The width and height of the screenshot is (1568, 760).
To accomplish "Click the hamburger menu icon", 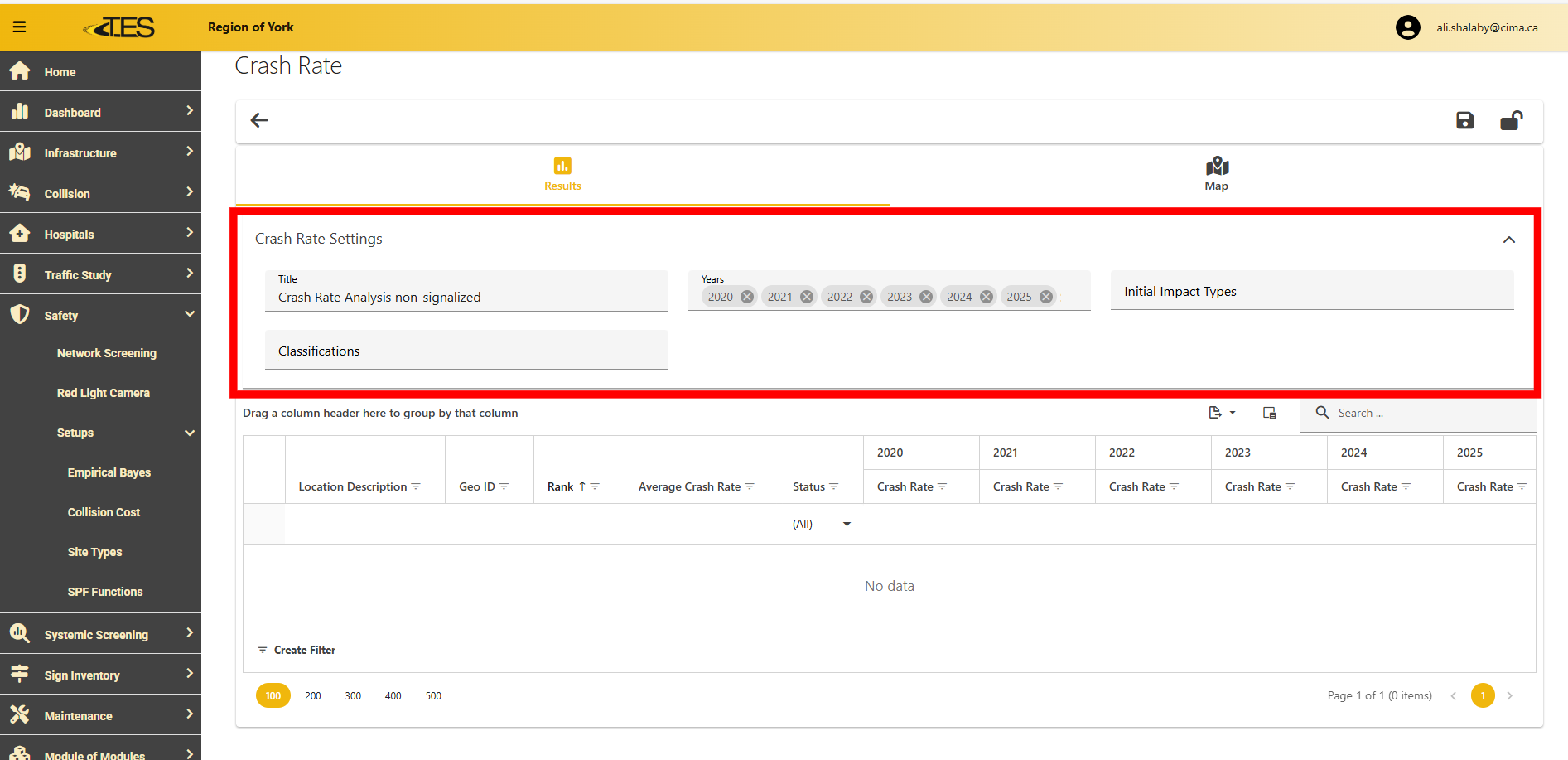I will [x=20, y=27].
